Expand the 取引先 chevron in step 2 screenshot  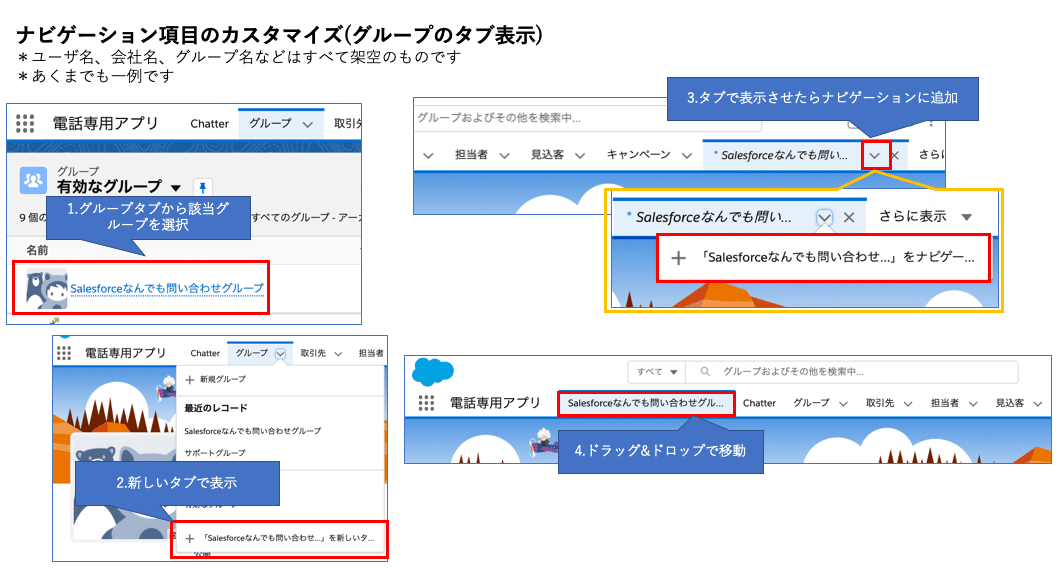(338, 353)
